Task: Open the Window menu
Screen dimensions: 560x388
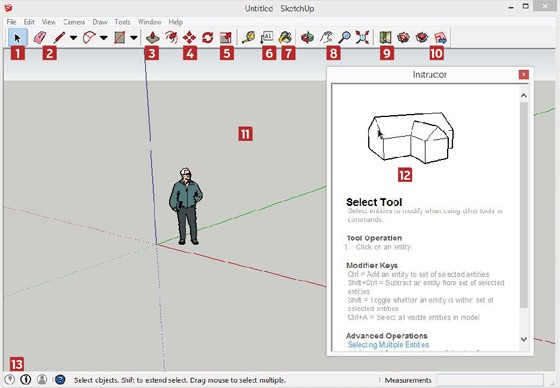Action: coord(150,22)
